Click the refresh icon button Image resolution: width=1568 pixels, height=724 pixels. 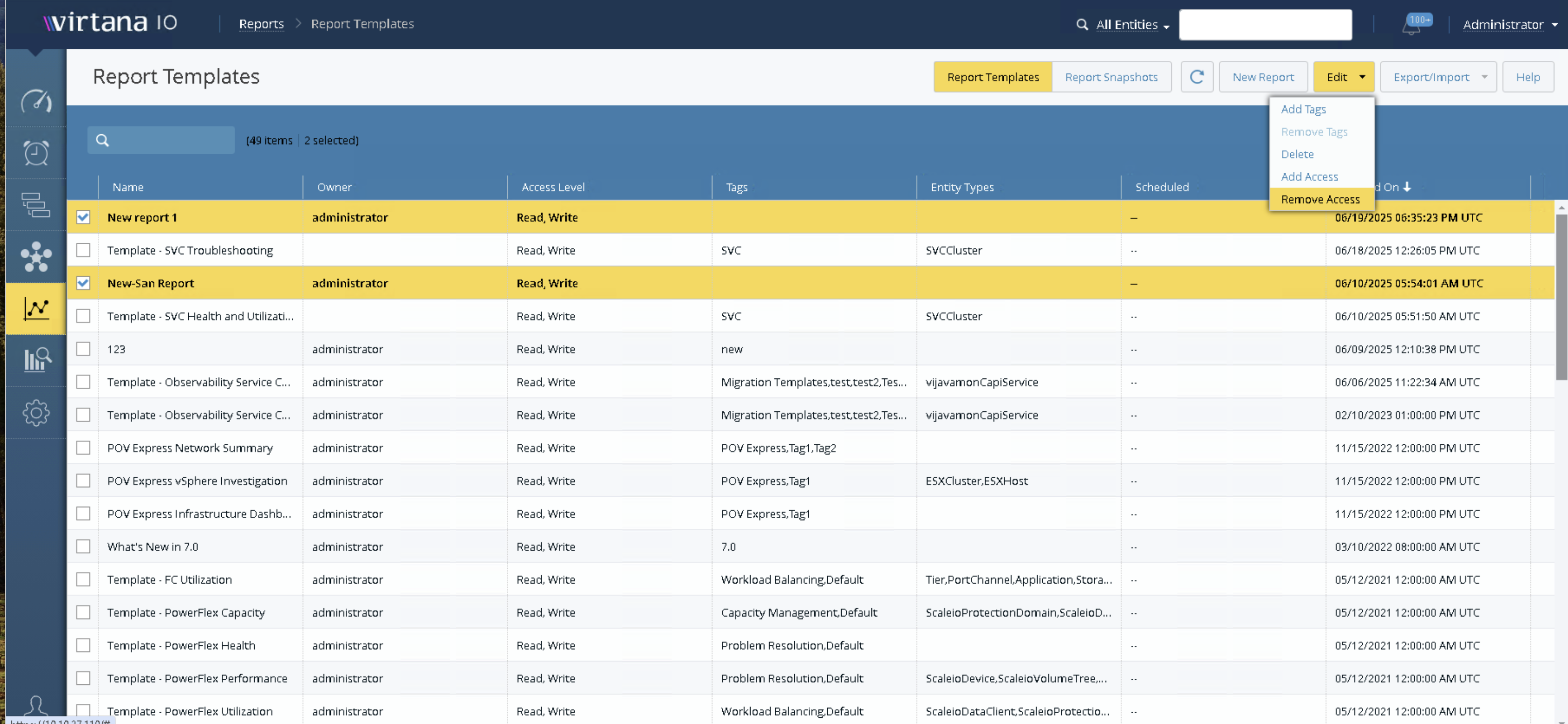(1197, 77)
